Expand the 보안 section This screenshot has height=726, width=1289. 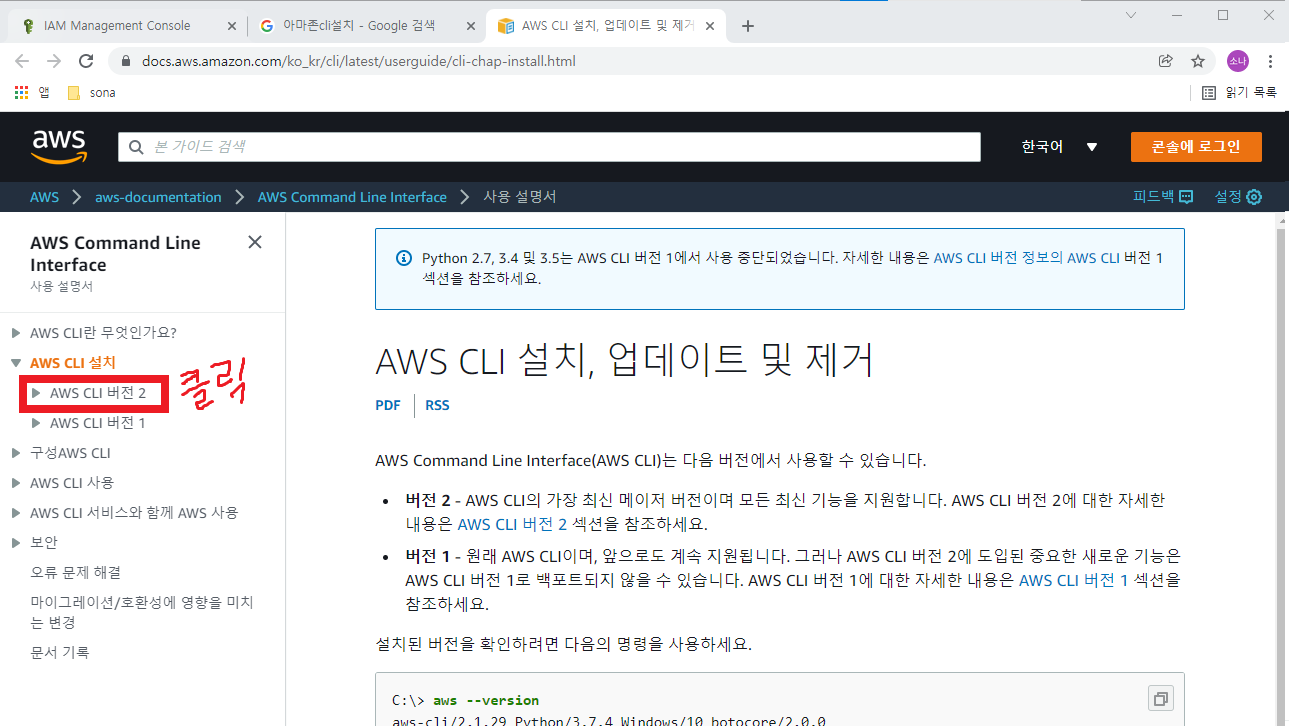coord(16,543)
